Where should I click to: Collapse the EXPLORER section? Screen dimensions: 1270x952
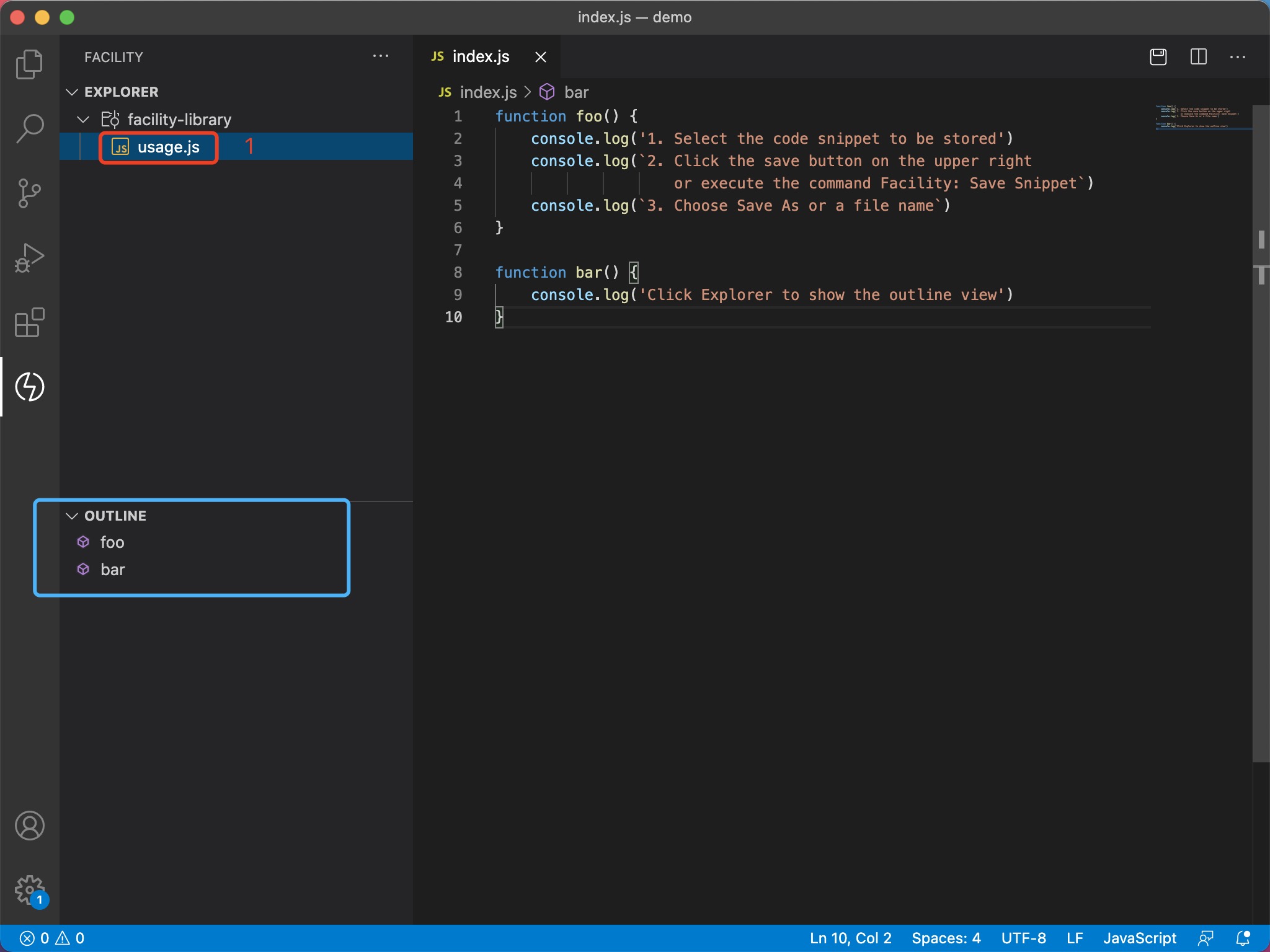(x=72, y=92)
